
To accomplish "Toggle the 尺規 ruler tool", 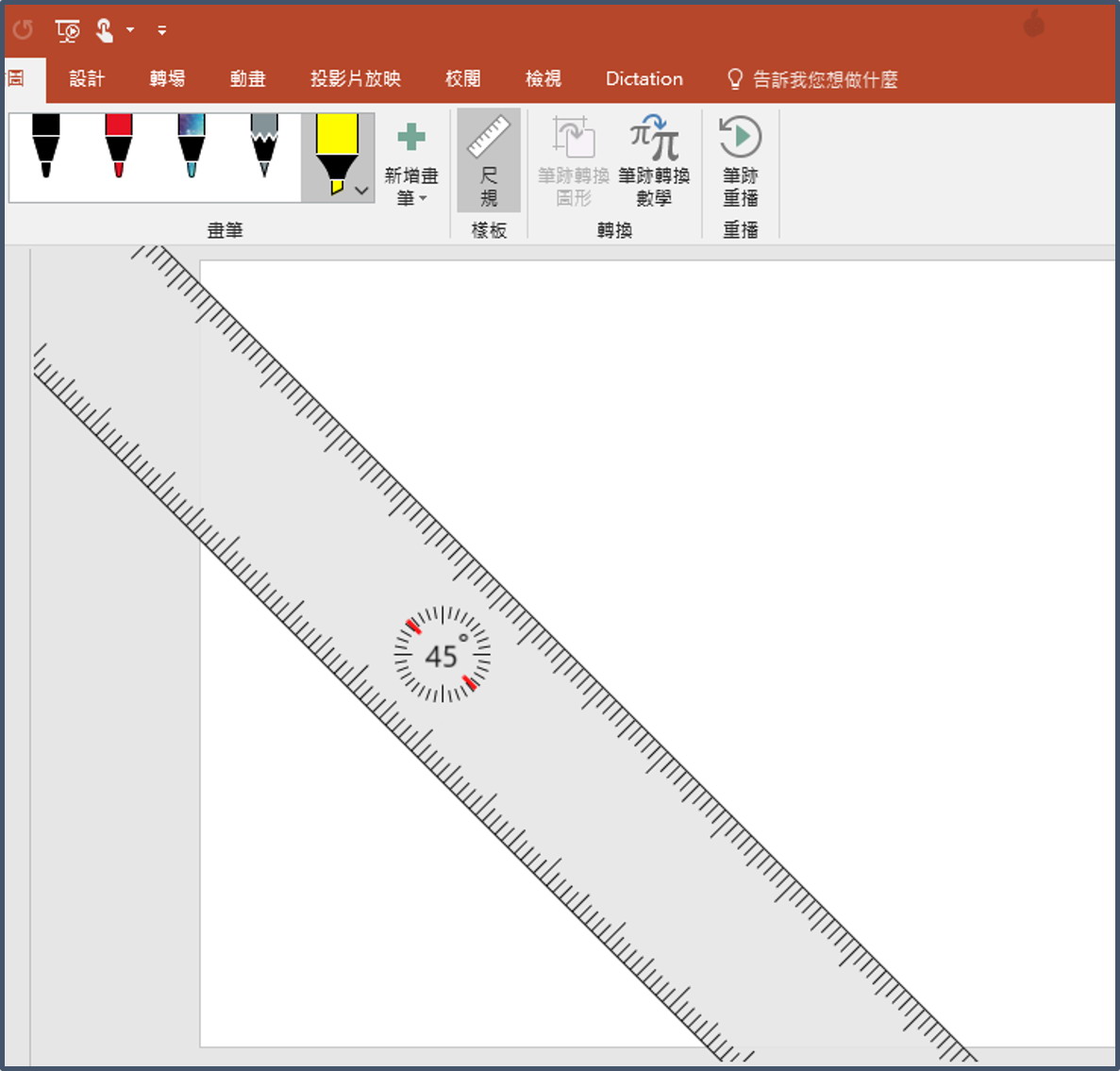I will 489,161.
